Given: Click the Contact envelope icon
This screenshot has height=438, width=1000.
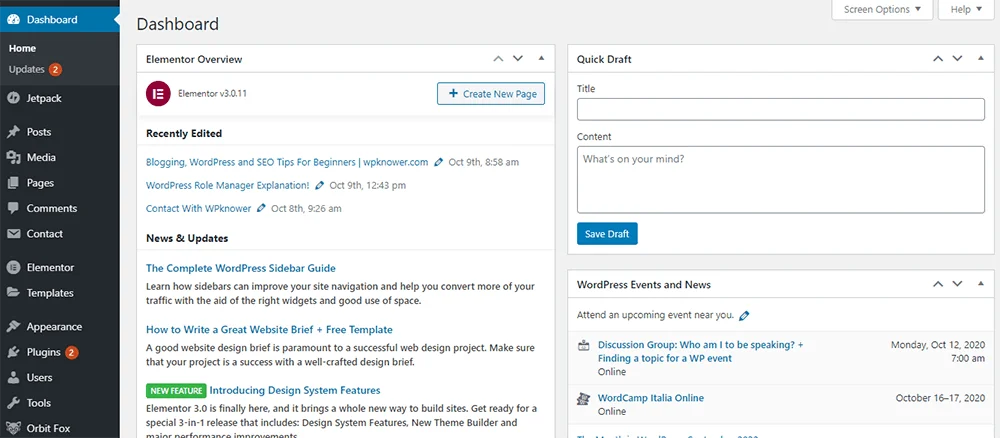Looking at the screenshot, I should tap(13, 234).
